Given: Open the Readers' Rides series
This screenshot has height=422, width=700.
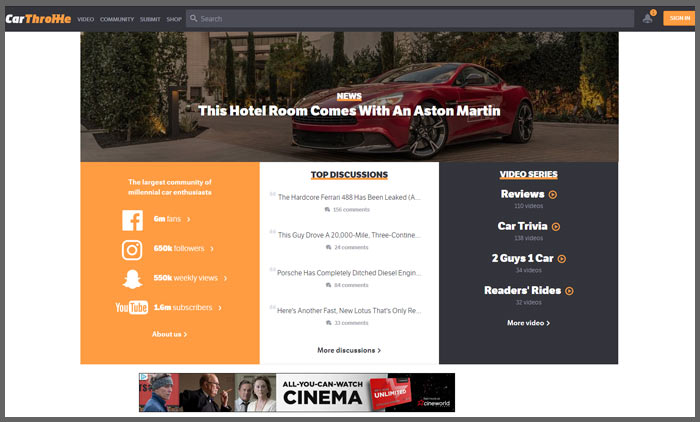Looking at the screenshot, I should click(x=523, y=291).
